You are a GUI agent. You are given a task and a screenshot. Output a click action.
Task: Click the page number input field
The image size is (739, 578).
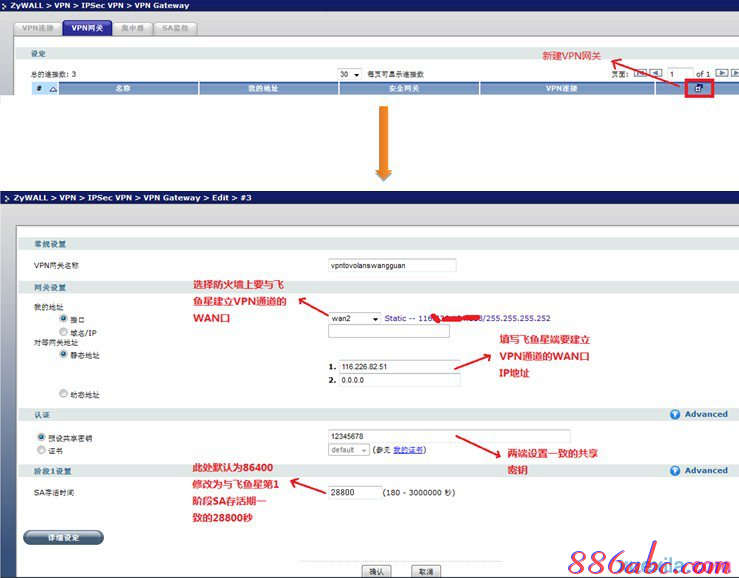coord(680,74)
